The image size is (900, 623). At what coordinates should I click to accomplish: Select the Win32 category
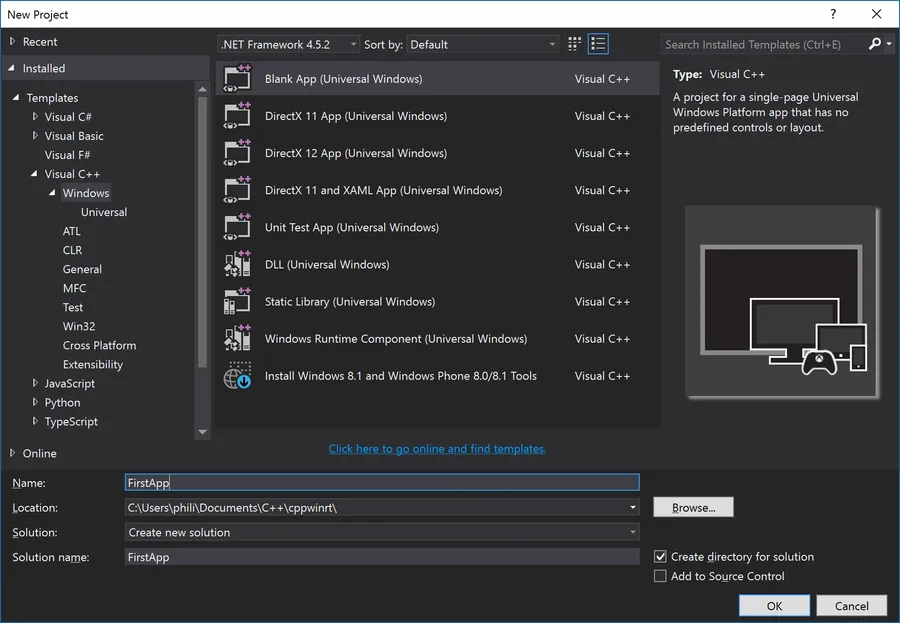coord(79,326)
